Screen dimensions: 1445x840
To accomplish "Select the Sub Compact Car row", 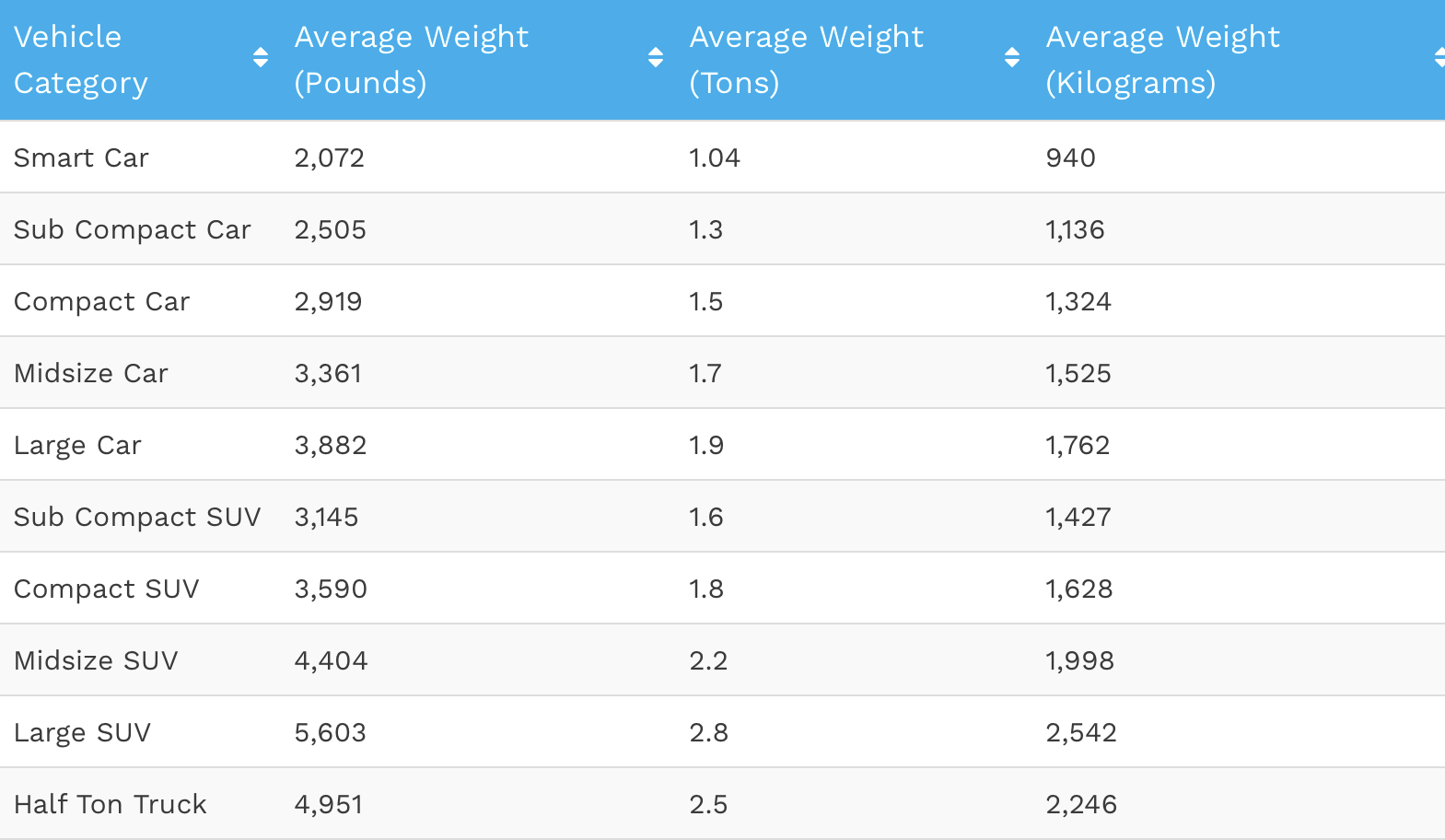I will pyautogui.click(x=722, y=229).
